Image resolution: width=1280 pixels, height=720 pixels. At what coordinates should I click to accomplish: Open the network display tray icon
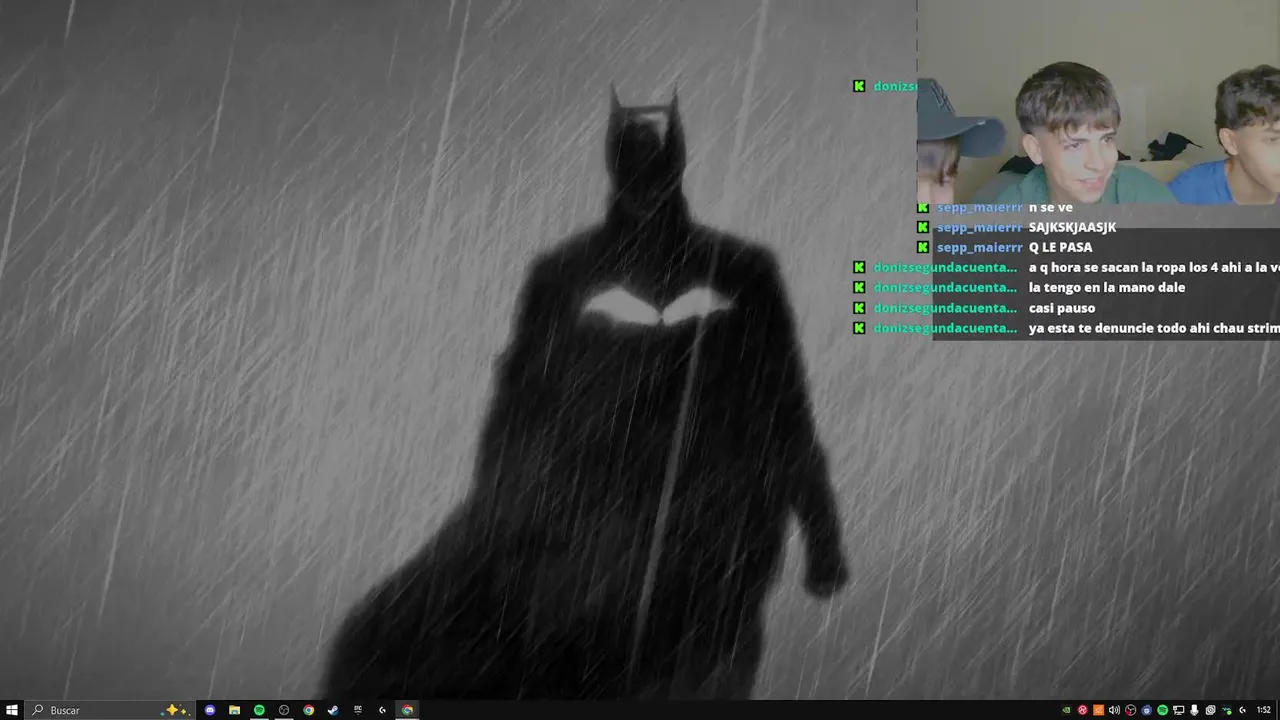[x=1178, y=710]
